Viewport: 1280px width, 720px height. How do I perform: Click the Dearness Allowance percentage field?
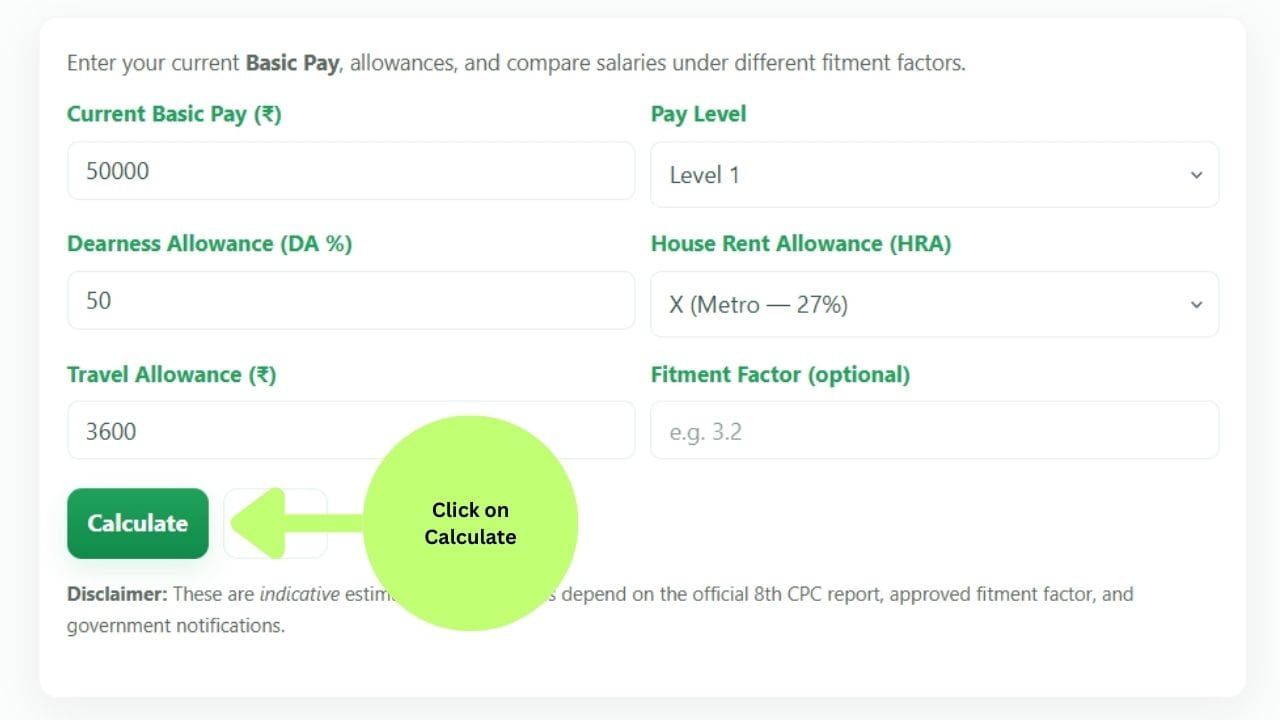pyautogui.click(x=350, y=300)
